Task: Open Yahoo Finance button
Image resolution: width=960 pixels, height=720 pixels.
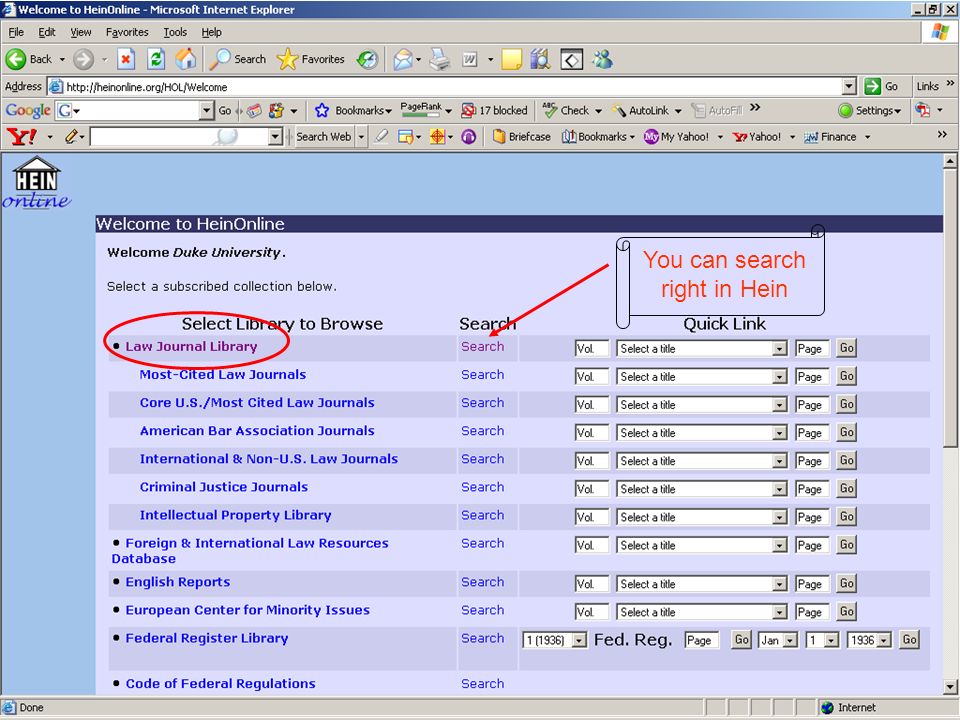Action: [x=831, y=137]
